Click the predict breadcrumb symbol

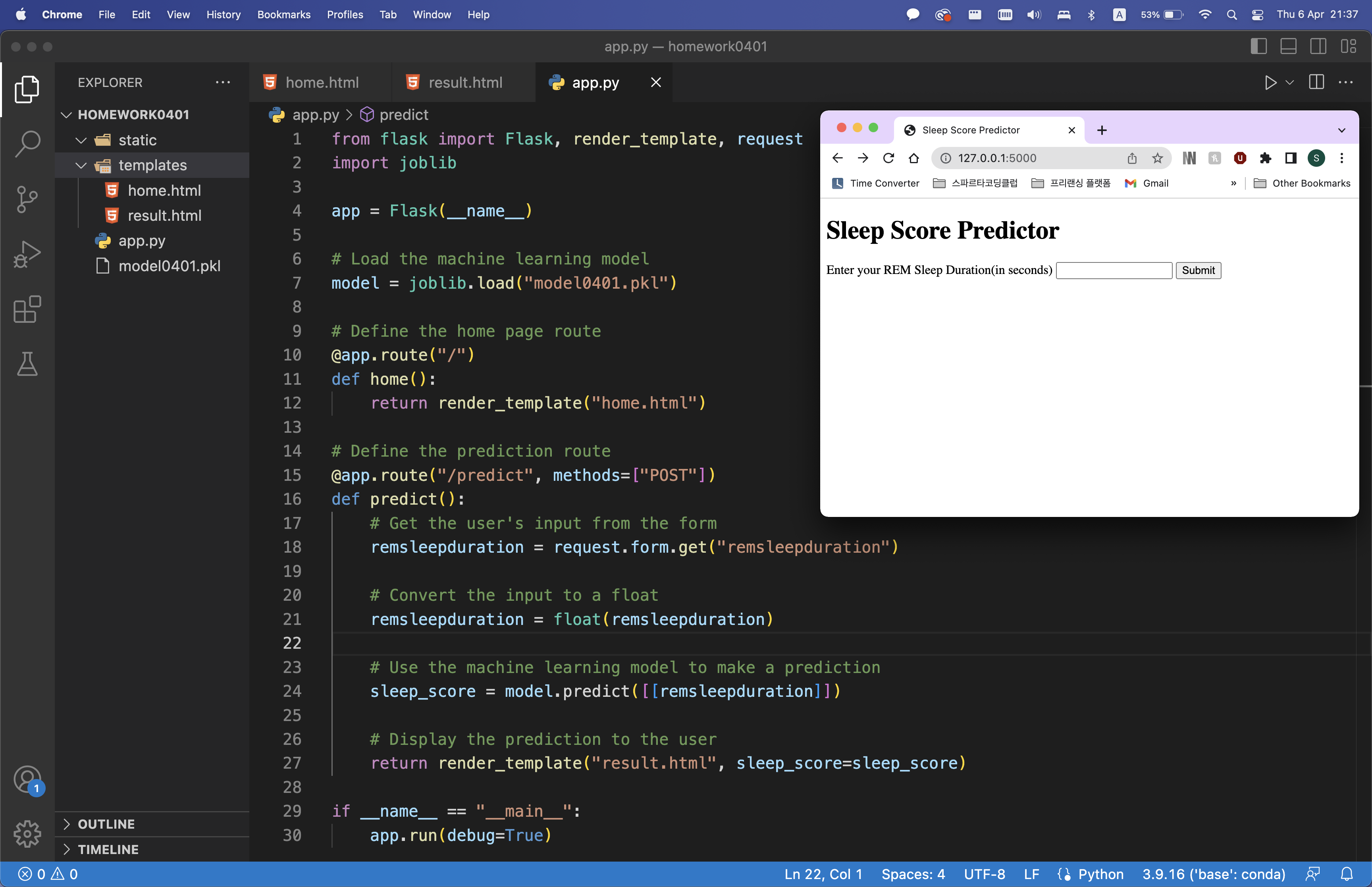click(394, 115)
